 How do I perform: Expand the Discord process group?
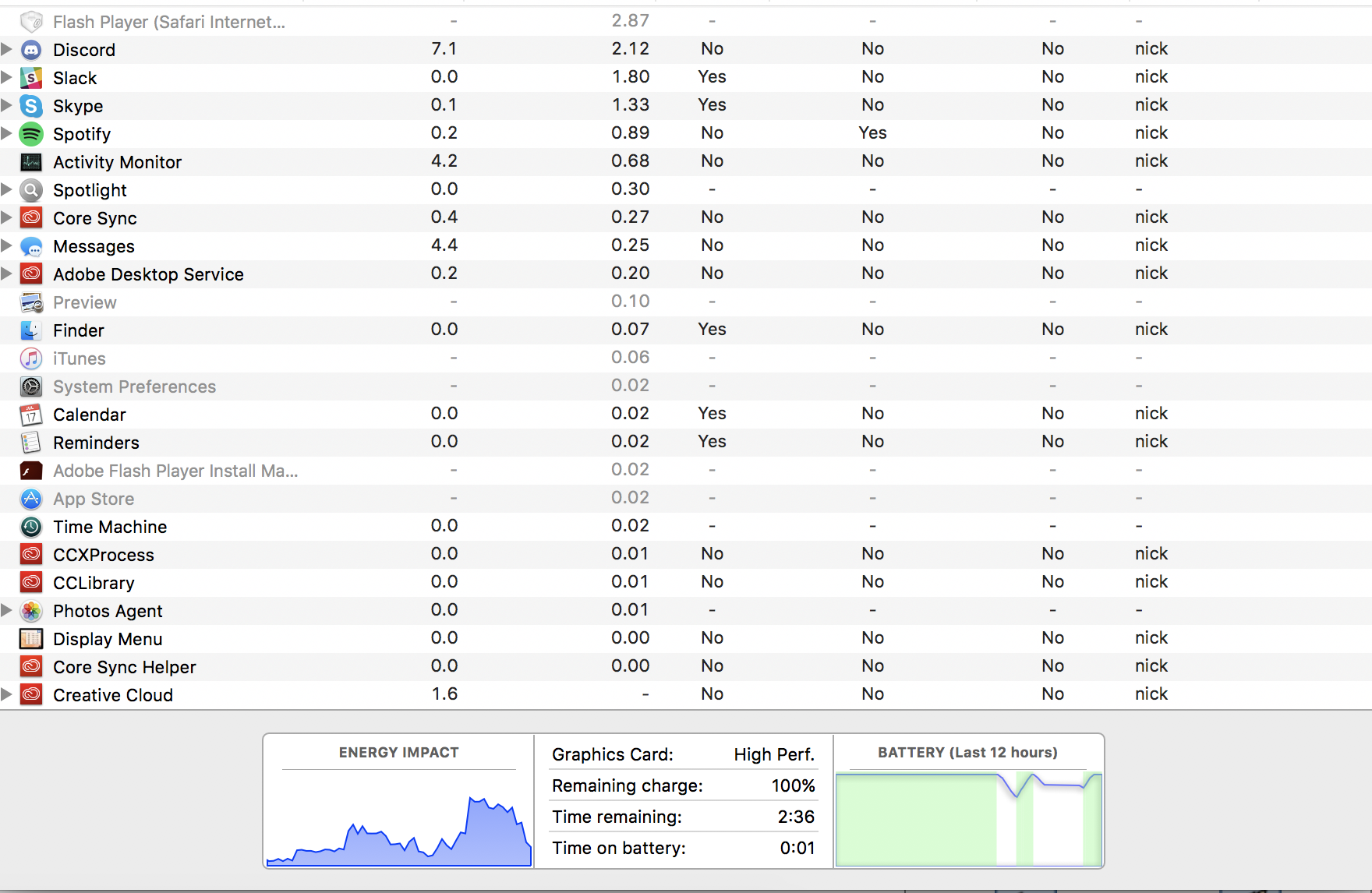tap(6, 50)
